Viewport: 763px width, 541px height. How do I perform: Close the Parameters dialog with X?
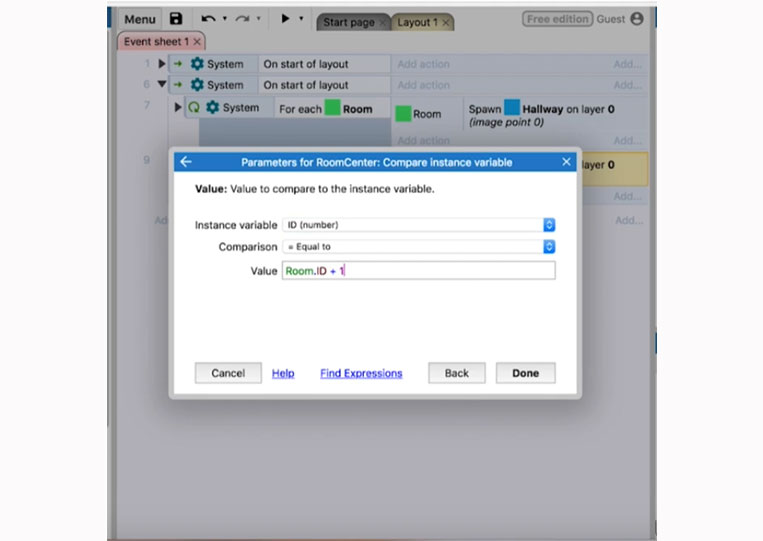(x=566, y=162)
